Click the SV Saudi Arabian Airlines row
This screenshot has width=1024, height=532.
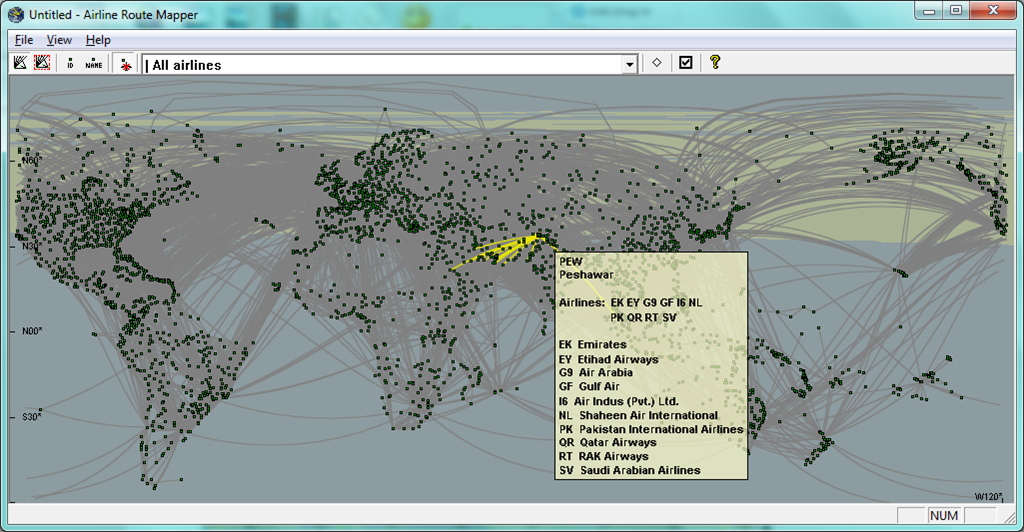click(630, 471)
